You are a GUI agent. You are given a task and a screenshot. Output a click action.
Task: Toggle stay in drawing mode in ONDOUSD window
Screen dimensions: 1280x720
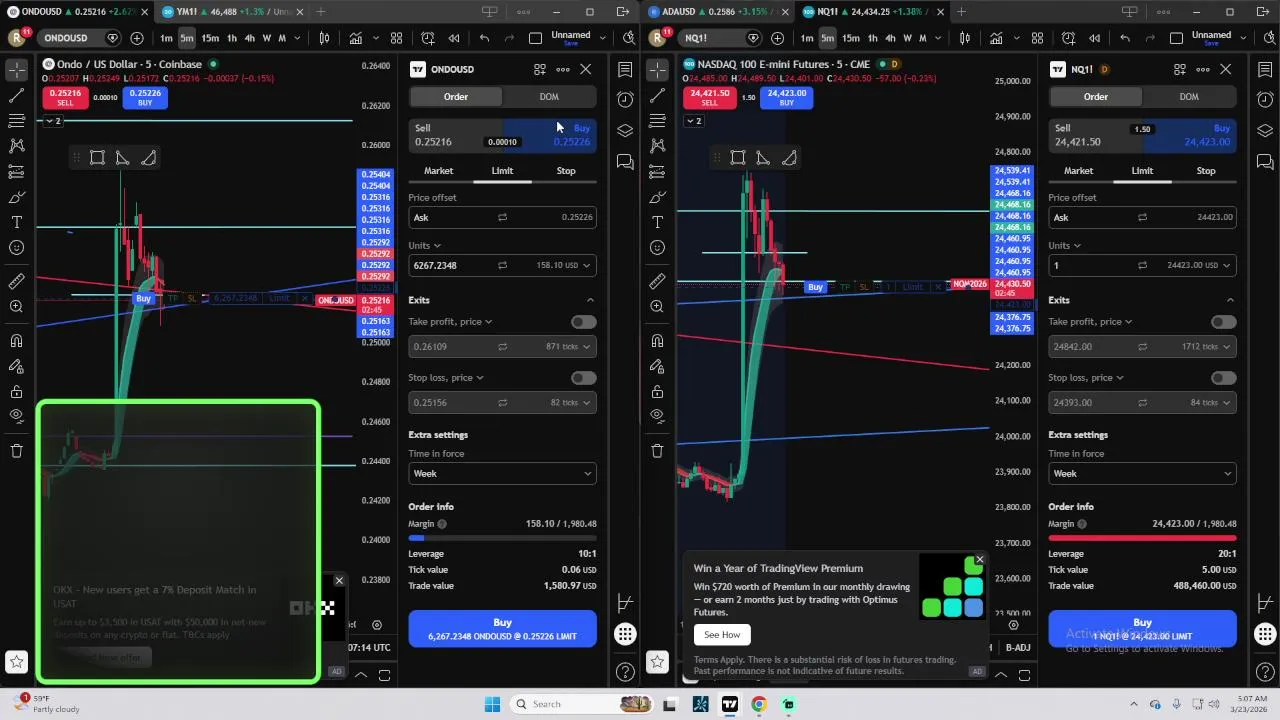tap(16, 366)
